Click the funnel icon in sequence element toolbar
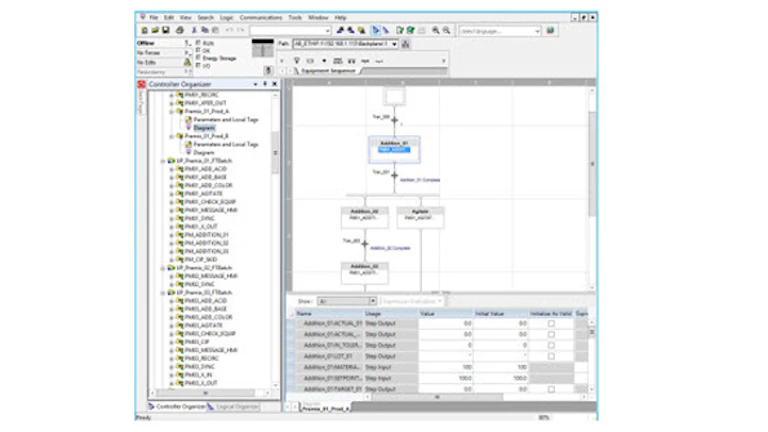The image size is (768, 432). click(x=296, y=61)
